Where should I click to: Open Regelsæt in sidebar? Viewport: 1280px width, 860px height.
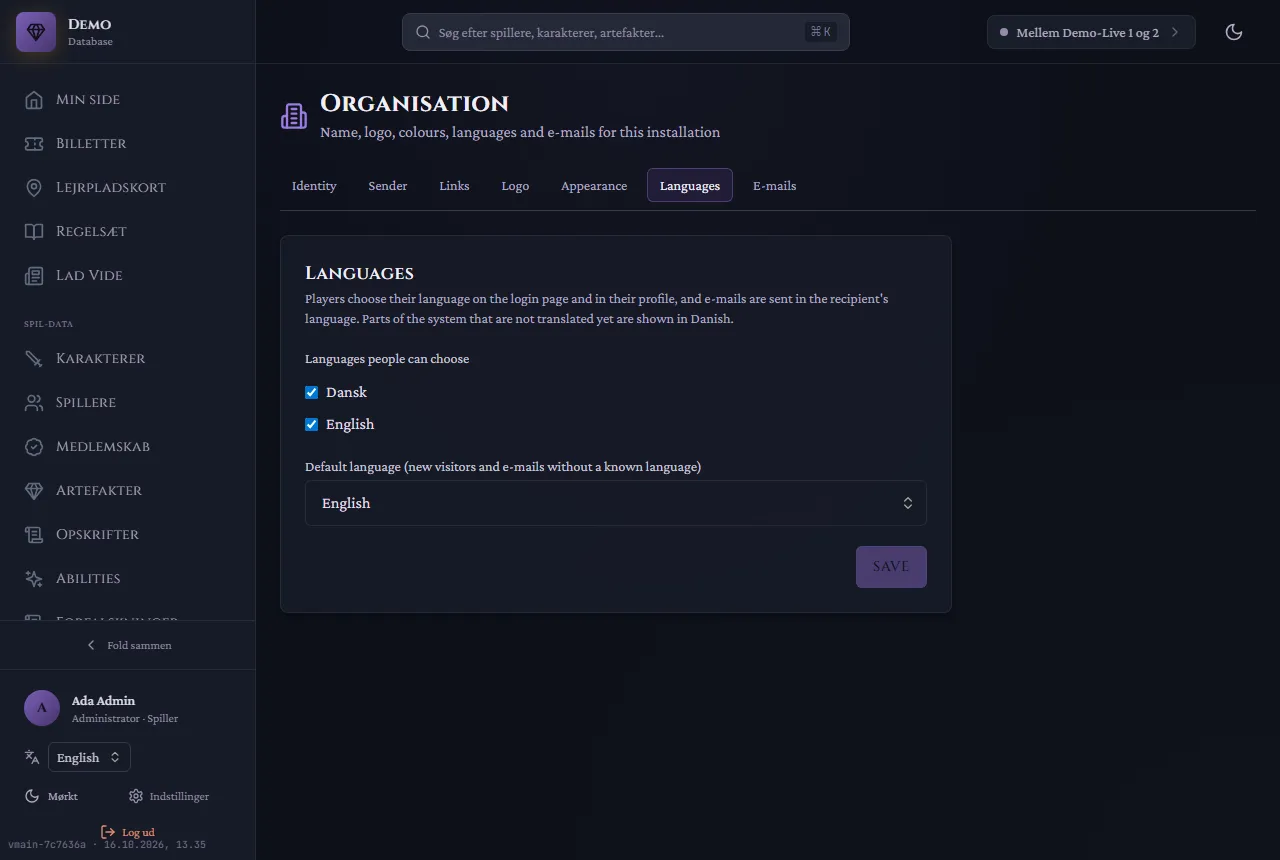[128, 231]
